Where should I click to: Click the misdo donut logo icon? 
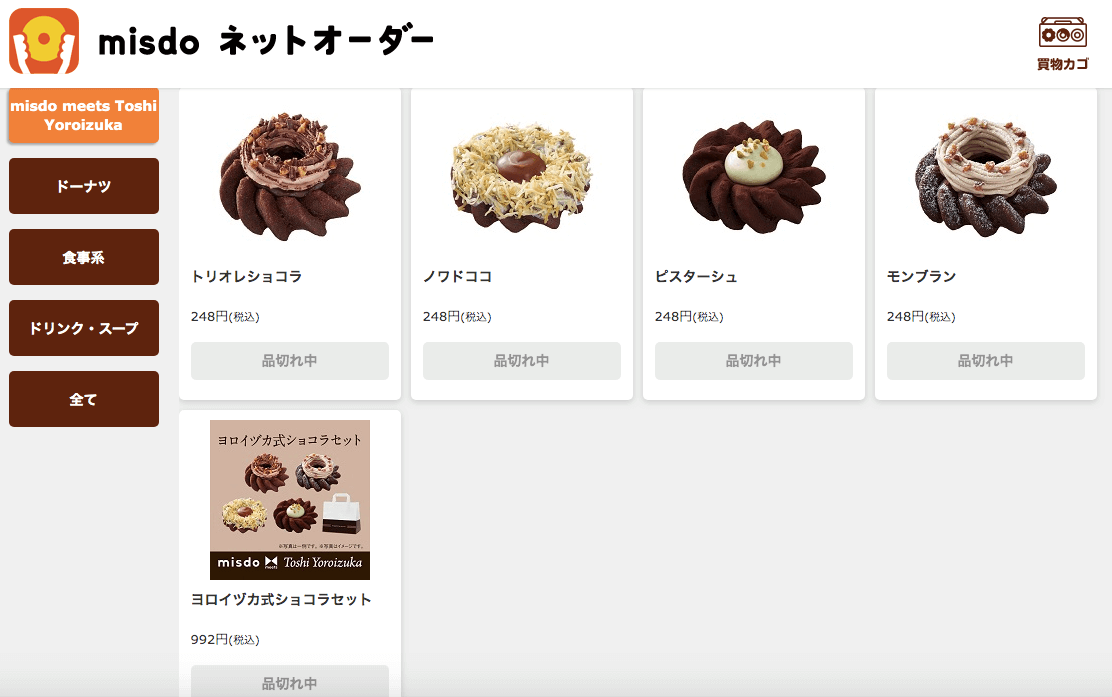click(x=44, y=41)
